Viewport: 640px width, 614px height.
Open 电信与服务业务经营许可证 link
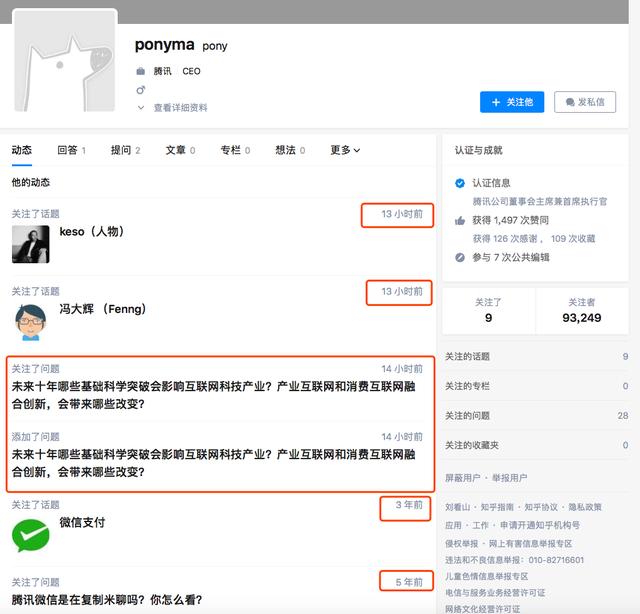[495, 592]
